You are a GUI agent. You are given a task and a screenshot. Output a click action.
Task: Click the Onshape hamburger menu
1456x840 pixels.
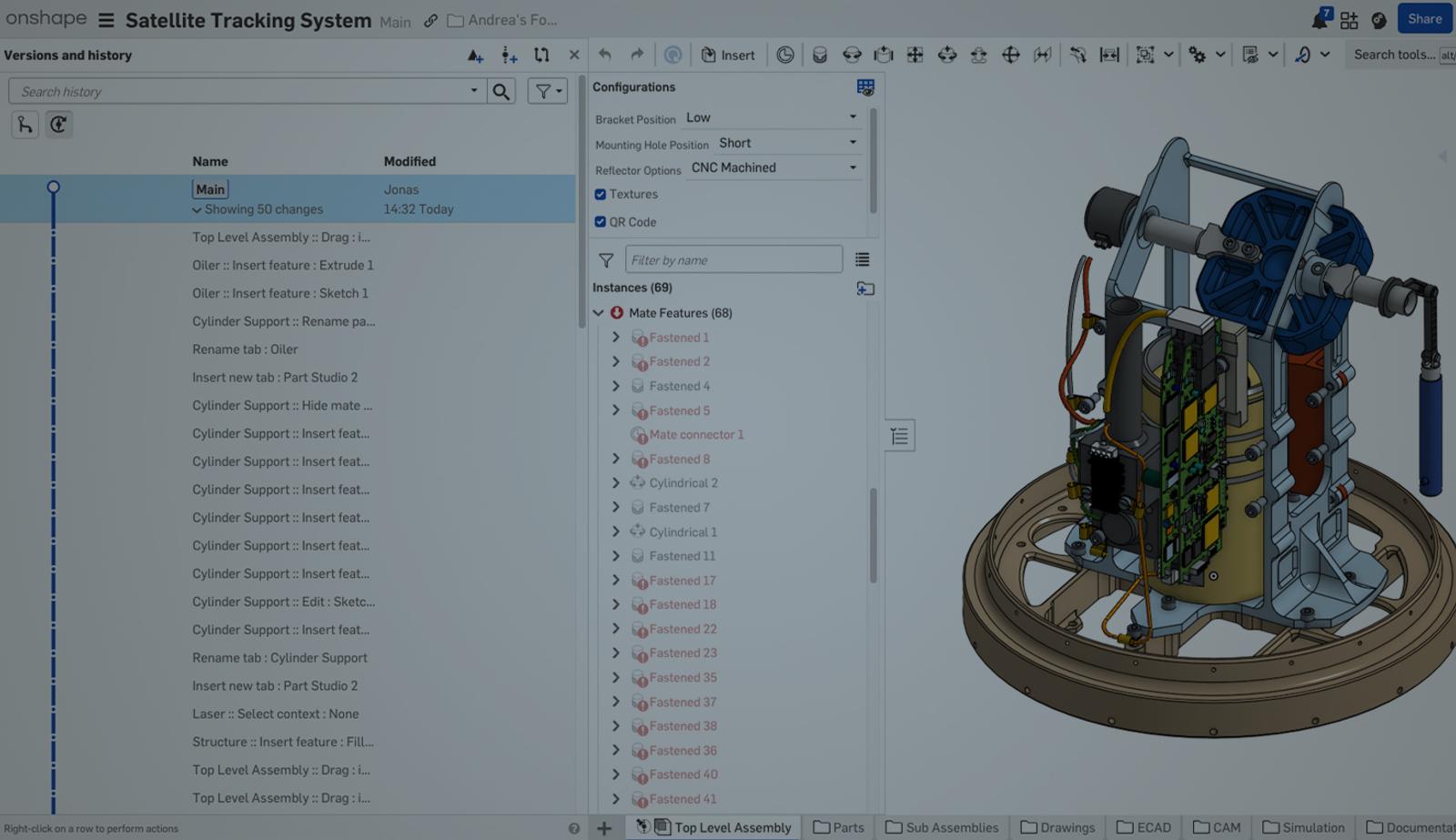click(x=106, y=20)
